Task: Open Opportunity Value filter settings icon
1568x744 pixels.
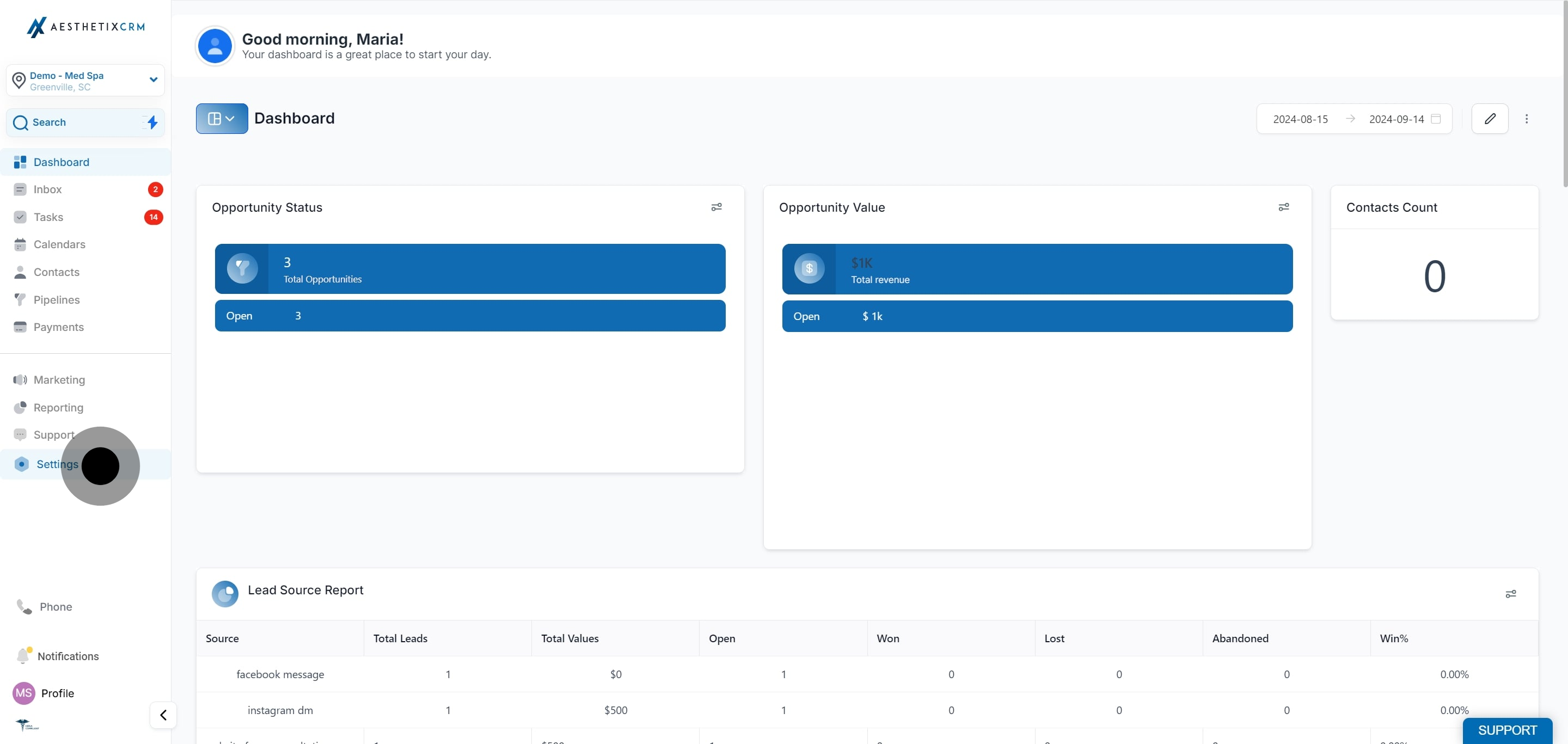Action: (1283, 207)
